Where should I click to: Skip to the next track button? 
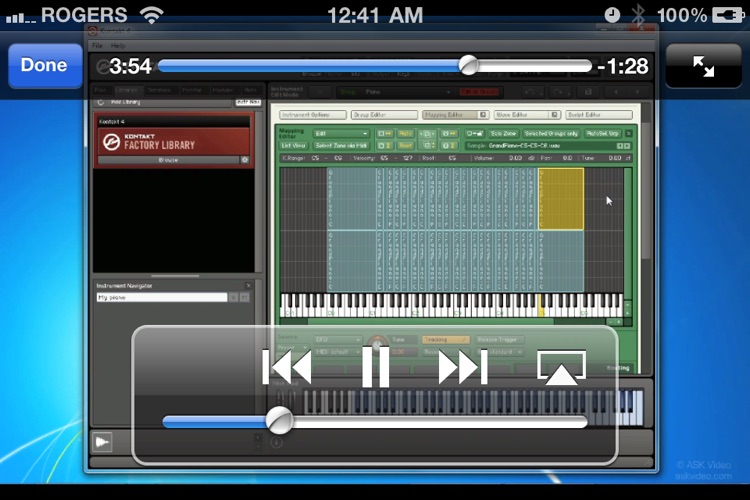(463, 367)
